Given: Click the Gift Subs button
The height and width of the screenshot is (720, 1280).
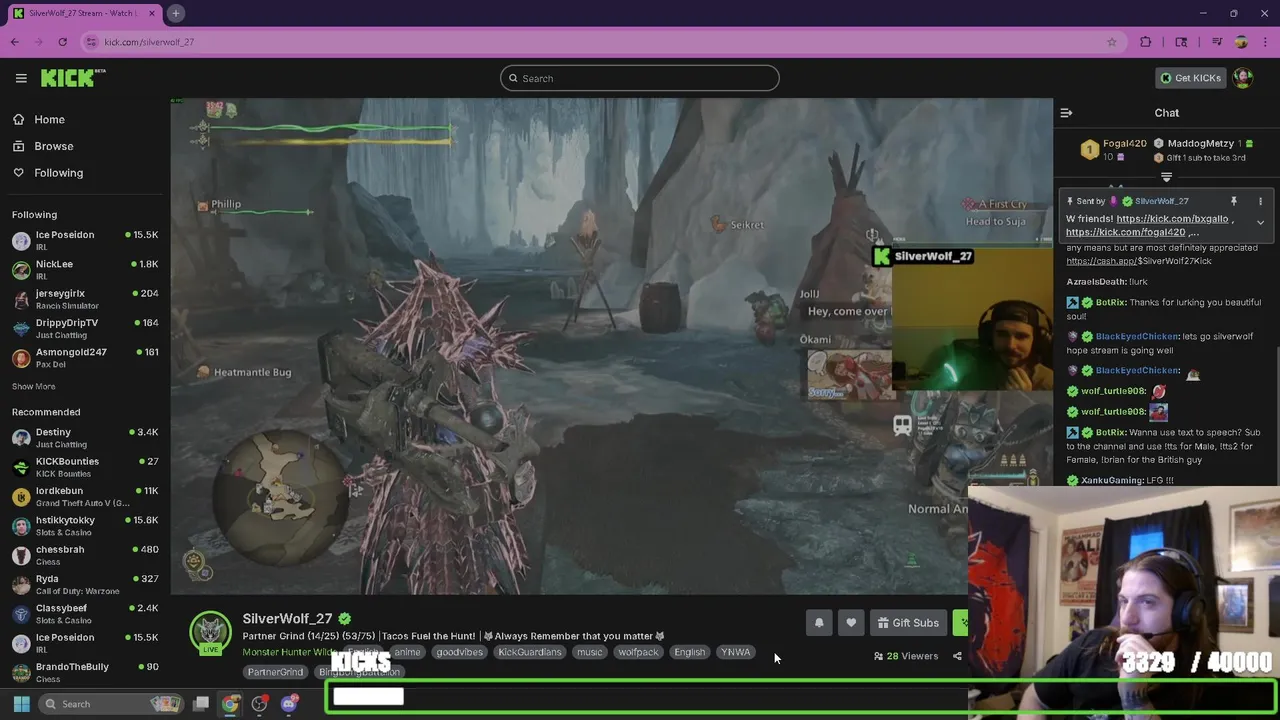Looking at the screenshot, I should coord(908,623).
